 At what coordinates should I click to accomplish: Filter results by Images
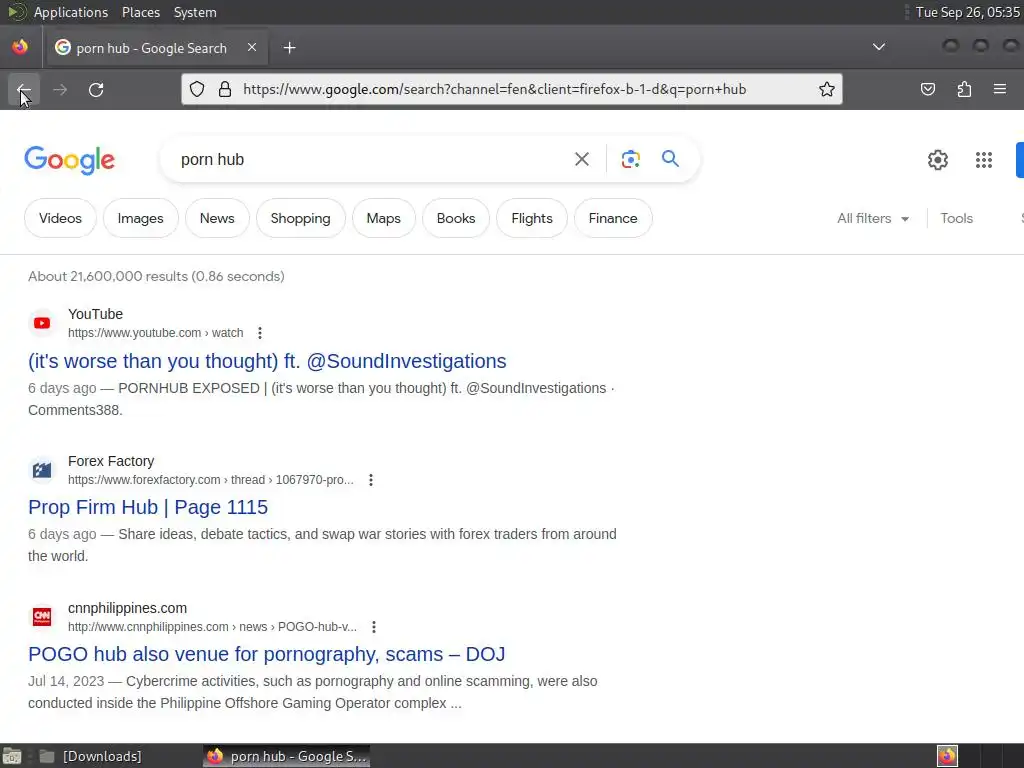click(140, 218)
